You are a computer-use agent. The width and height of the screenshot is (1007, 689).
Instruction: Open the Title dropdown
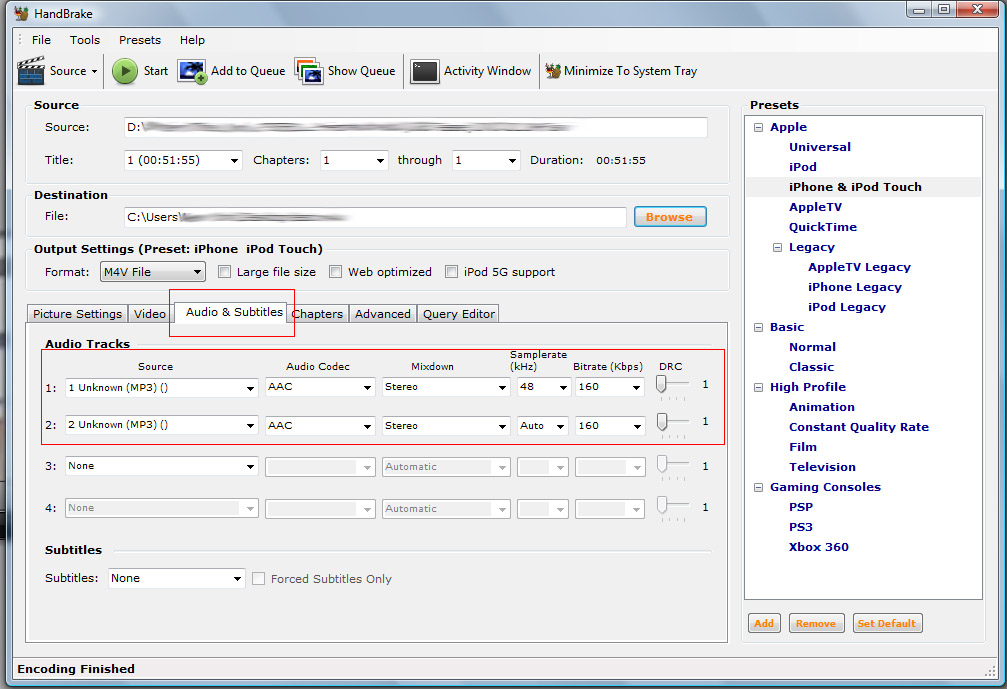pyautogui.click(x=183, y=160)
